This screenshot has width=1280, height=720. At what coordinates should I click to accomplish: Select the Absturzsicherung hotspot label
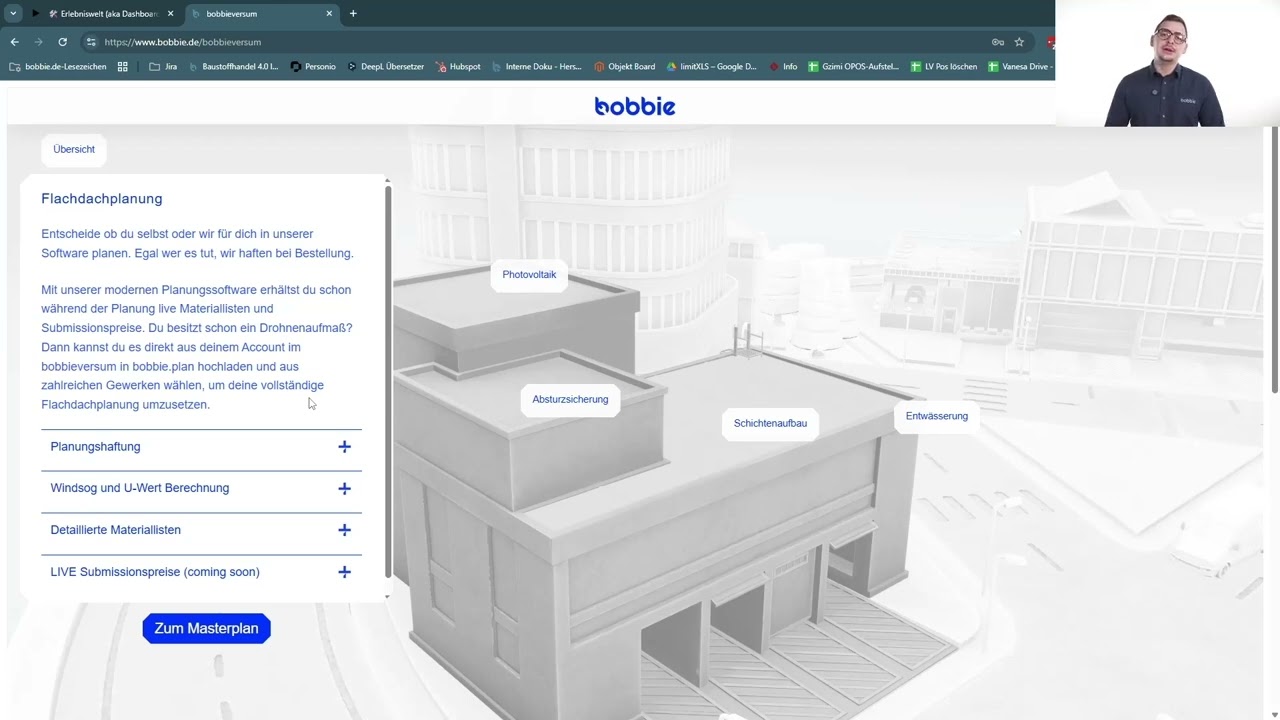(x=570, y=400)
